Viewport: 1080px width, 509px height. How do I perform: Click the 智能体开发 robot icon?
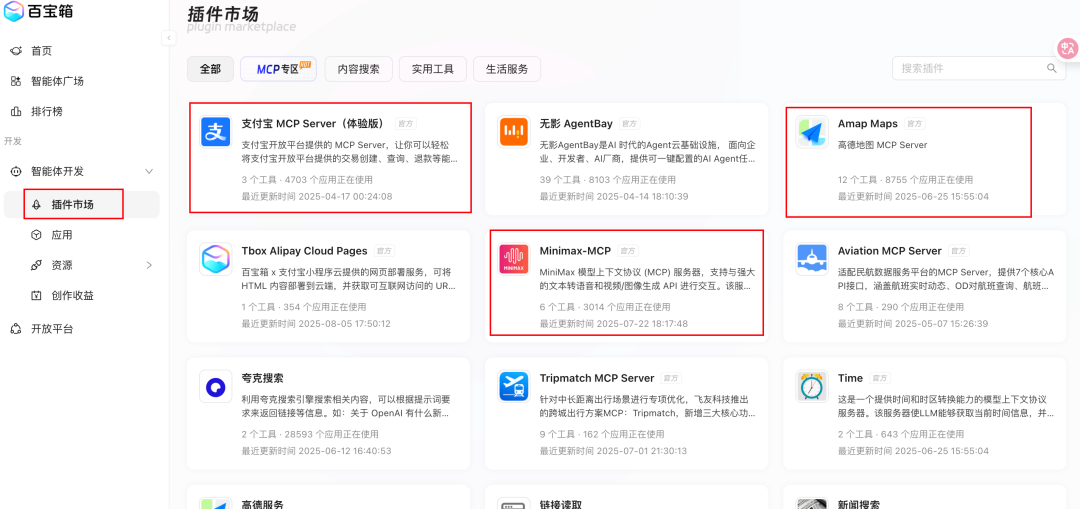pos(16,171)
